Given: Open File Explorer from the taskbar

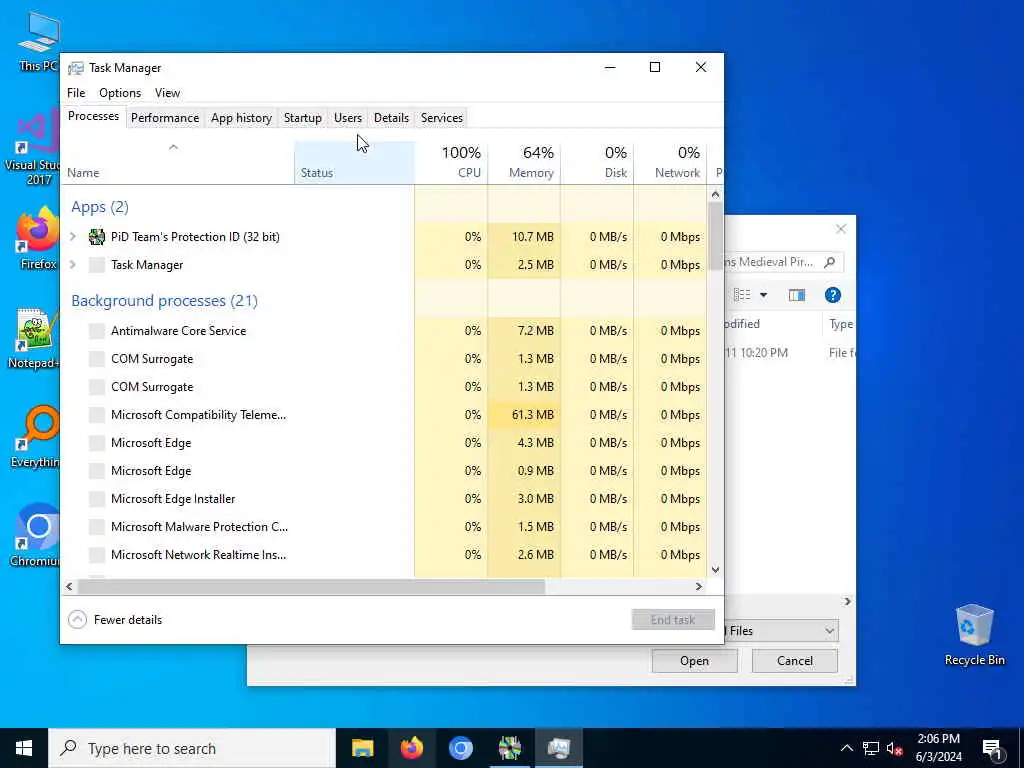Looking at the screenshot, I should click(x=362, y=748).
